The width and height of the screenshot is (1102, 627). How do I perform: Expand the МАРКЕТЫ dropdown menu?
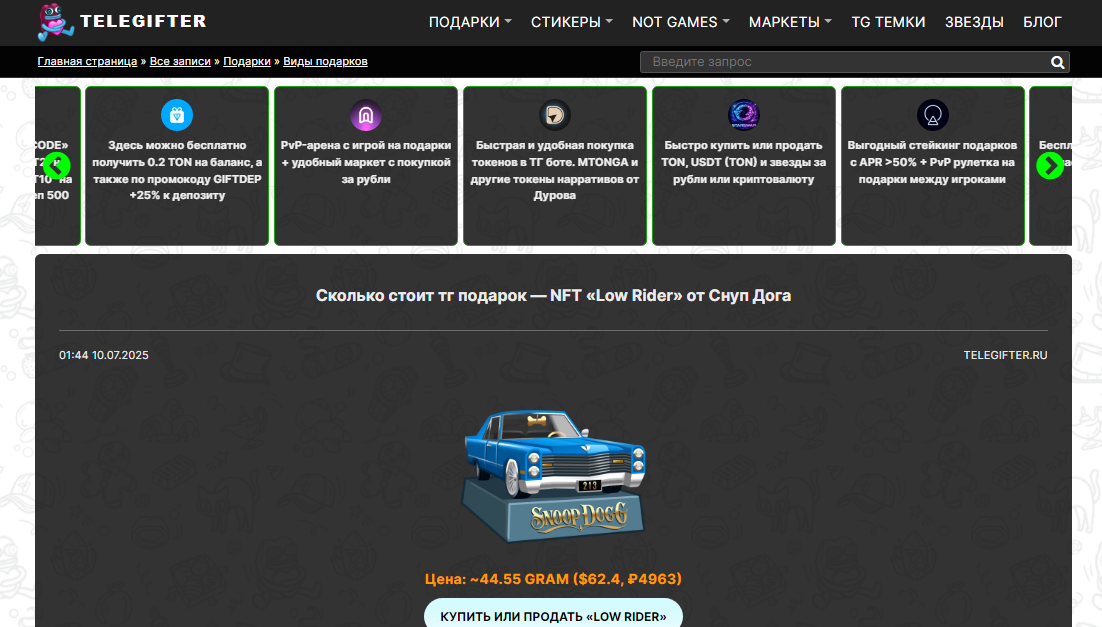point(790,22)
